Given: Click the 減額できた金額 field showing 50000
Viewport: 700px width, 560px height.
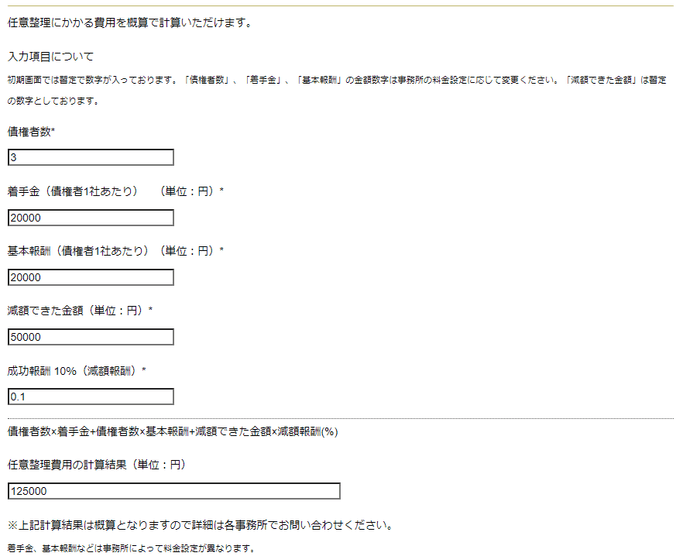Looking at the screenshot, I should (90, 337).
